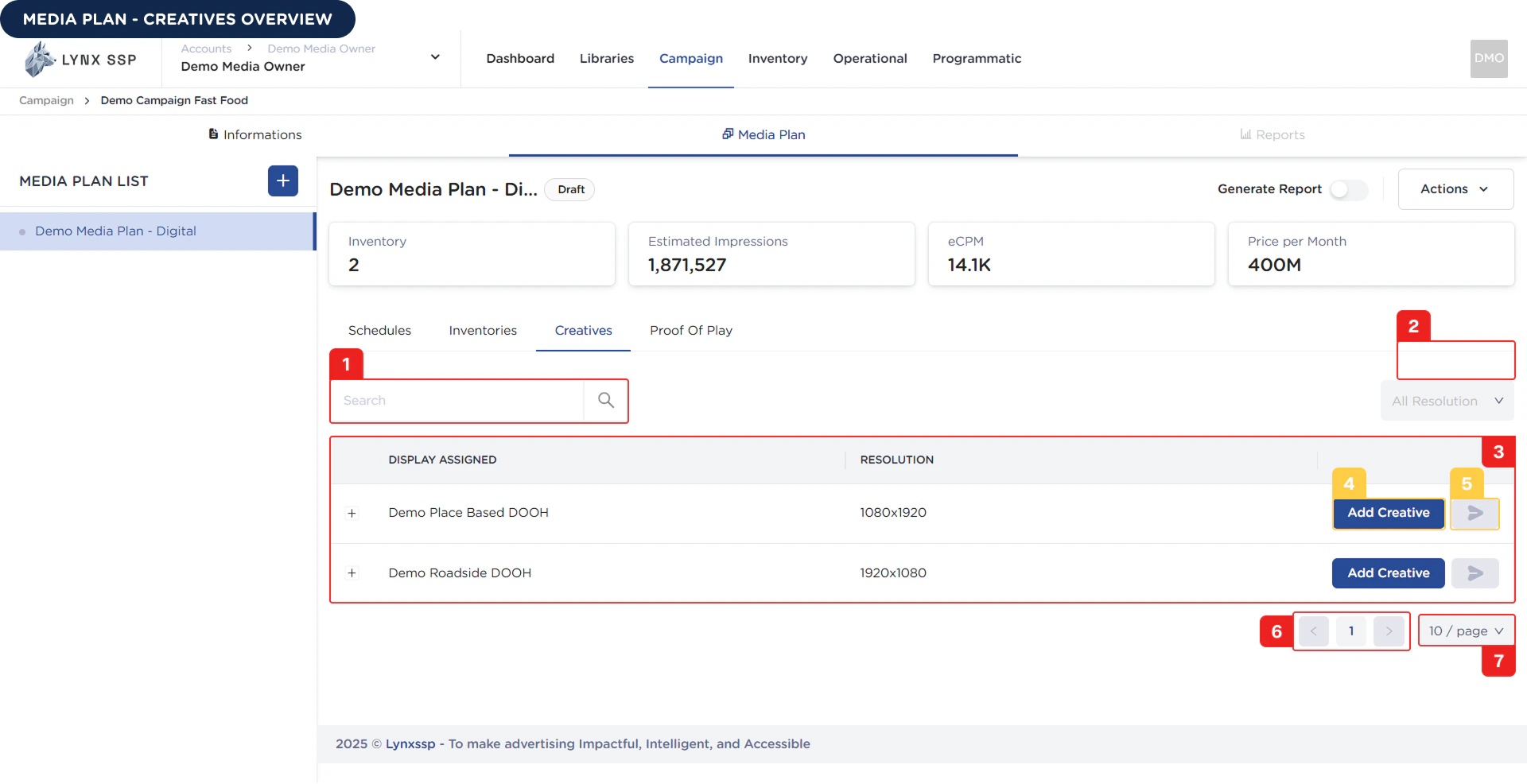Add Creative for Demo Roadside DOOH
1527x784 pixels.
[x=1388, y=573]
